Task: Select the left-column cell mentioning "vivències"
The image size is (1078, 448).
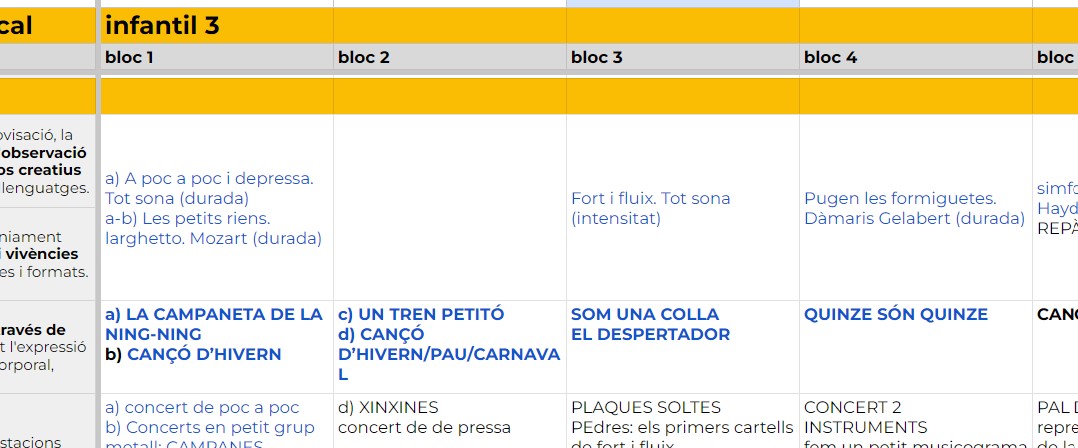Action: pos(47,254)
